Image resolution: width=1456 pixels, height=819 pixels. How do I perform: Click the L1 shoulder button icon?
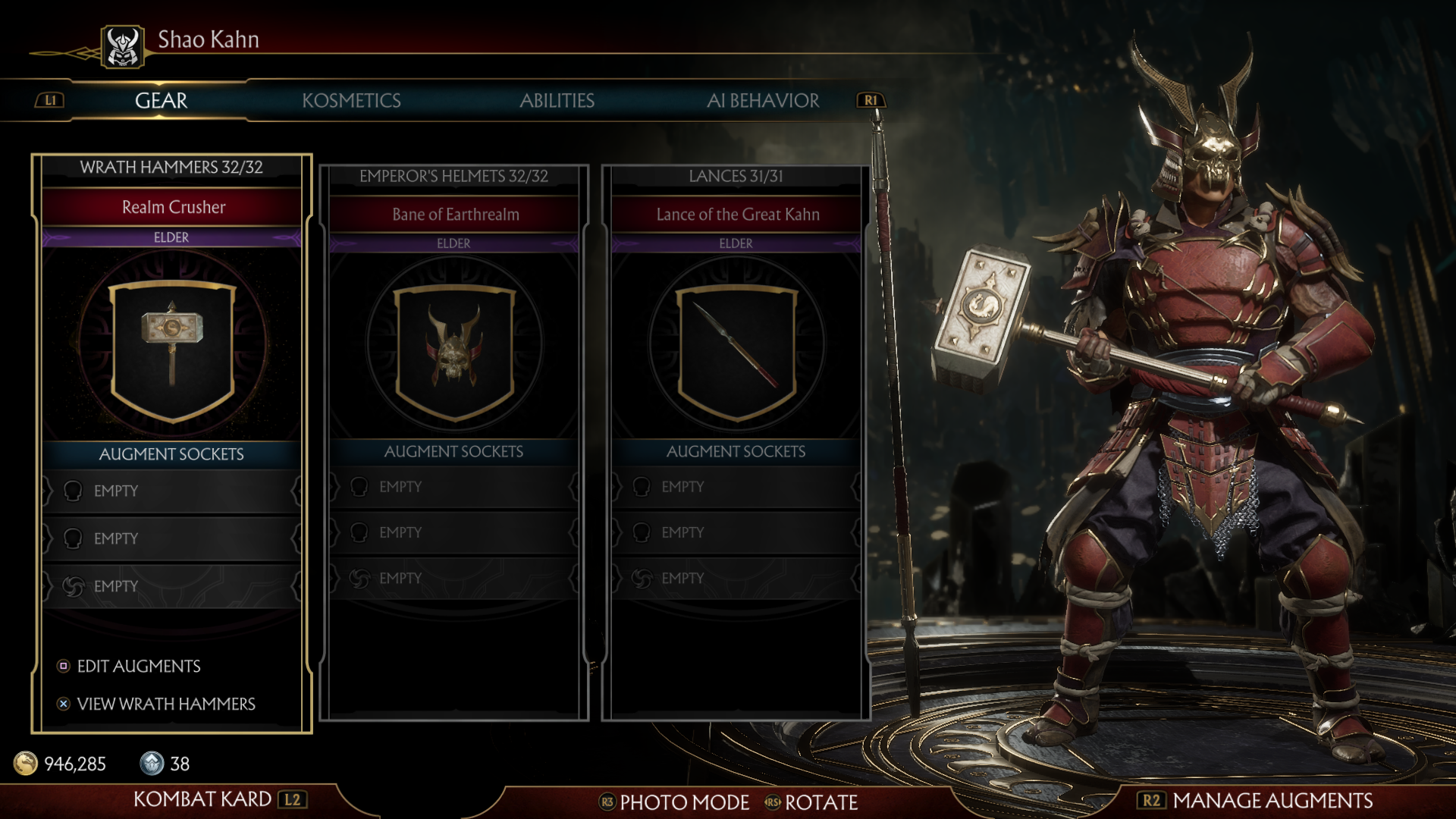tap(50, 100)
